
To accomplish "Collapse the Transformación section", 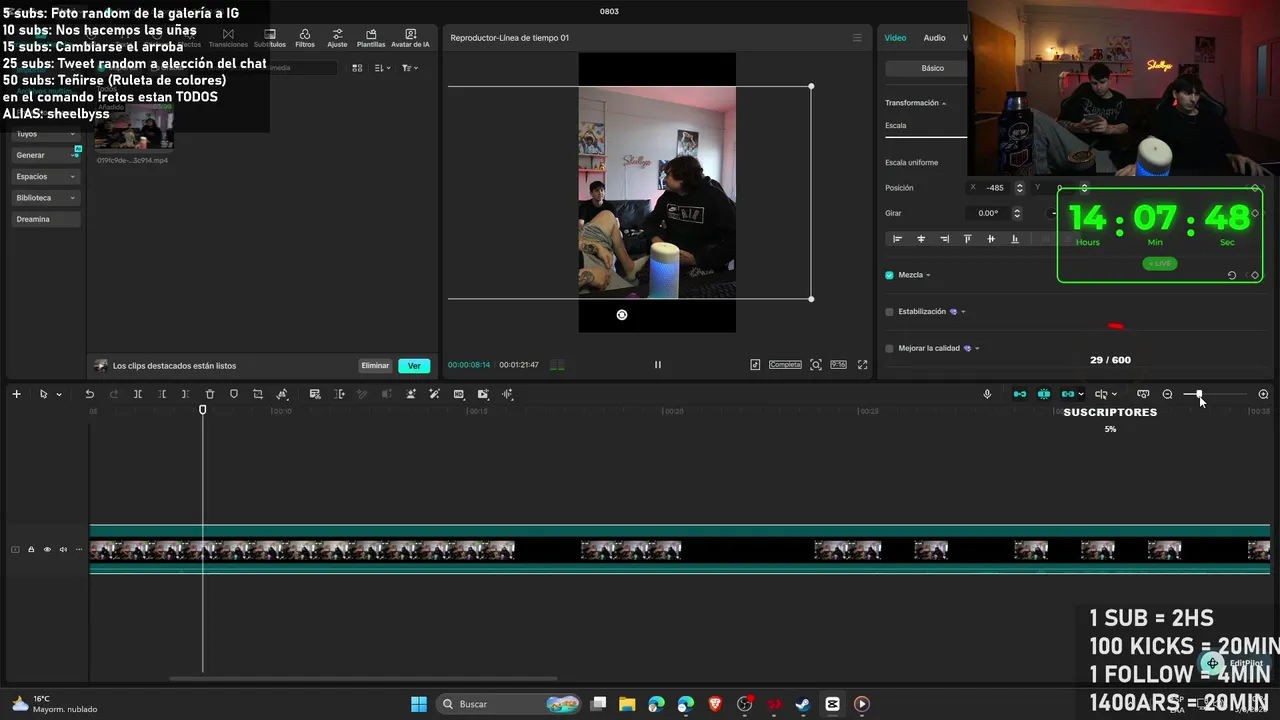I will (x=943, y=103).
